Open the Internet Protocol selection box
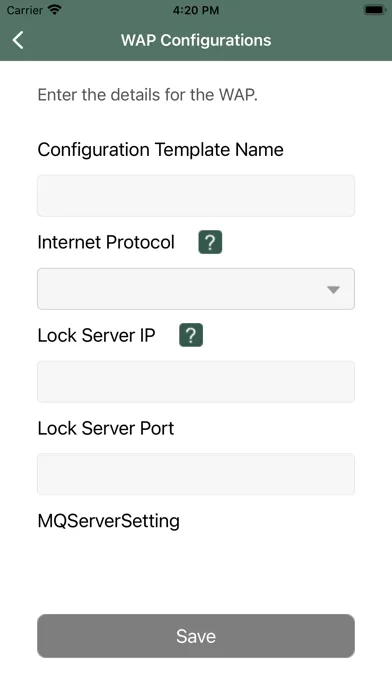Image resolution: width=392 pixels, height=696 pixels. (x=196, y=289)
